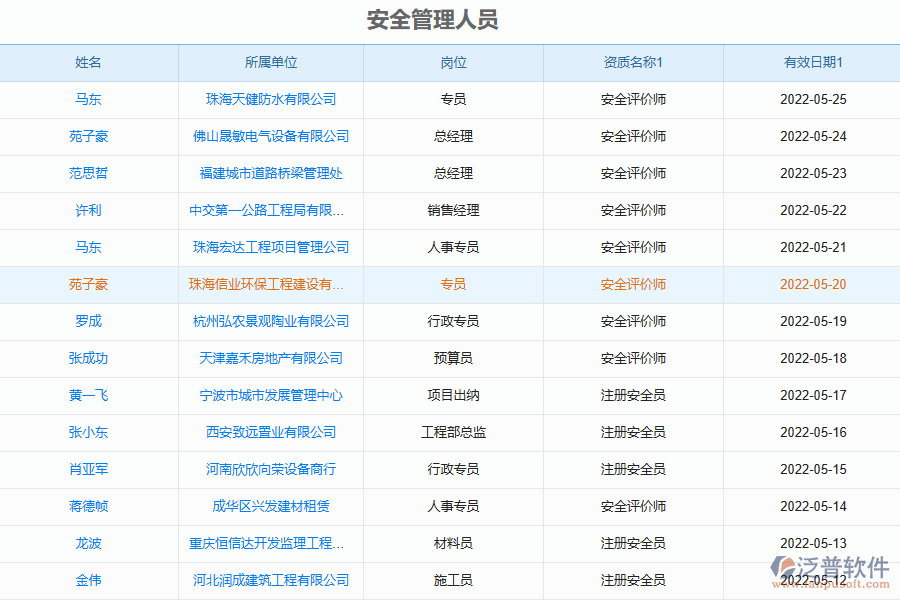This screenshot has height=600, width=900.
Task: Select 注册安全员 in the 黄一飞 row
Action: (x=633, y=396)
